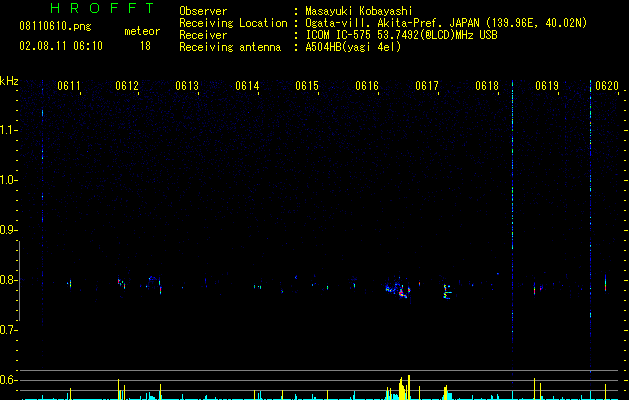Screen dimensions: 629x400
Task: Click the 0613 time marker
Action: [187, 86]
